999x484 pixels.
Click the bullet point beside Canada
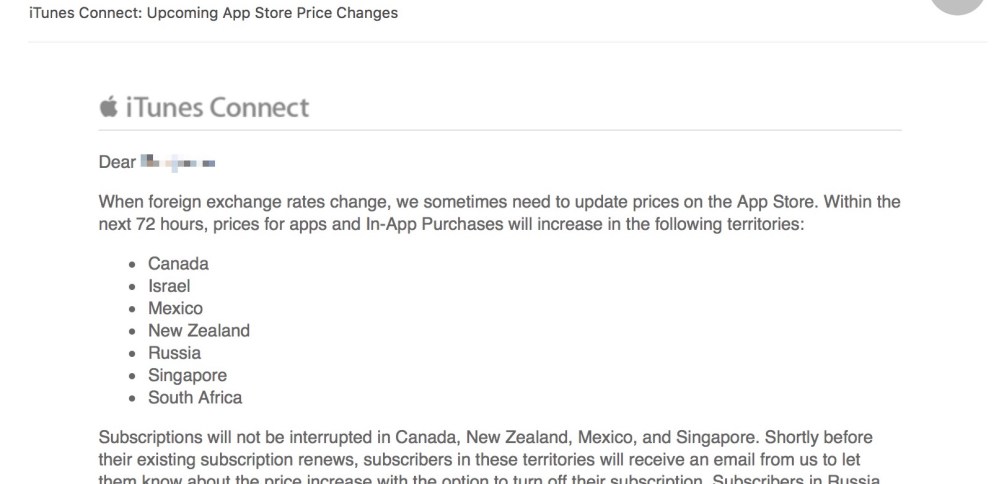(x=133, y=265)
